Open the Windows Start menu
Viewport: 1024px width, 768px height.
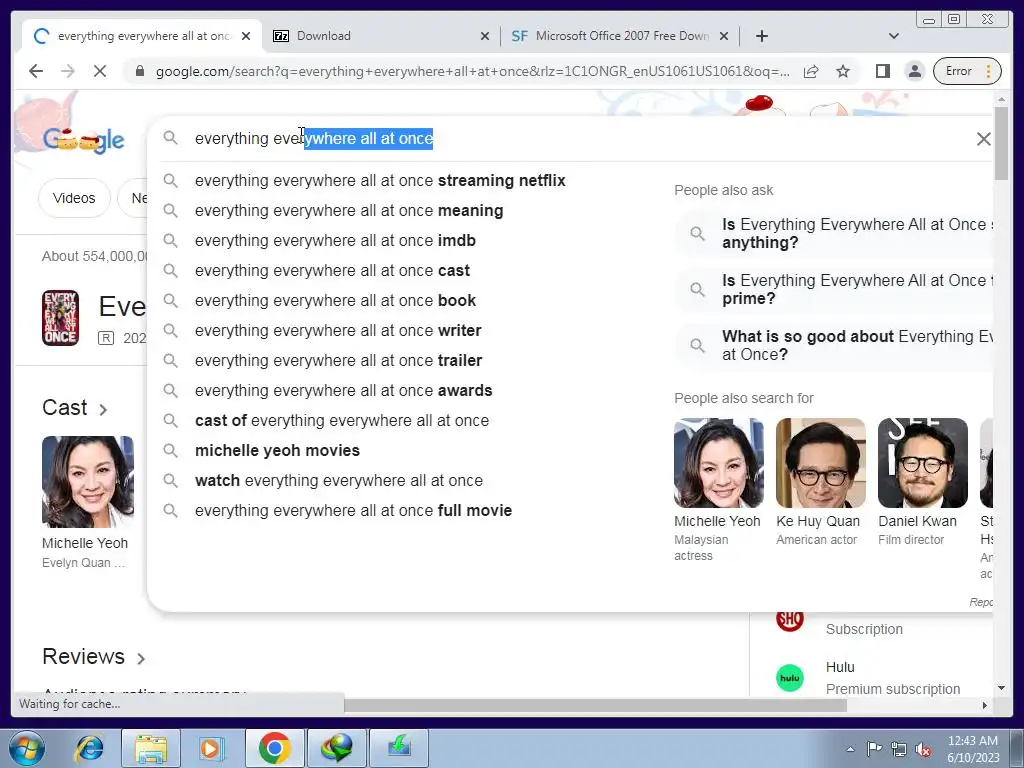tap(27, 748)
